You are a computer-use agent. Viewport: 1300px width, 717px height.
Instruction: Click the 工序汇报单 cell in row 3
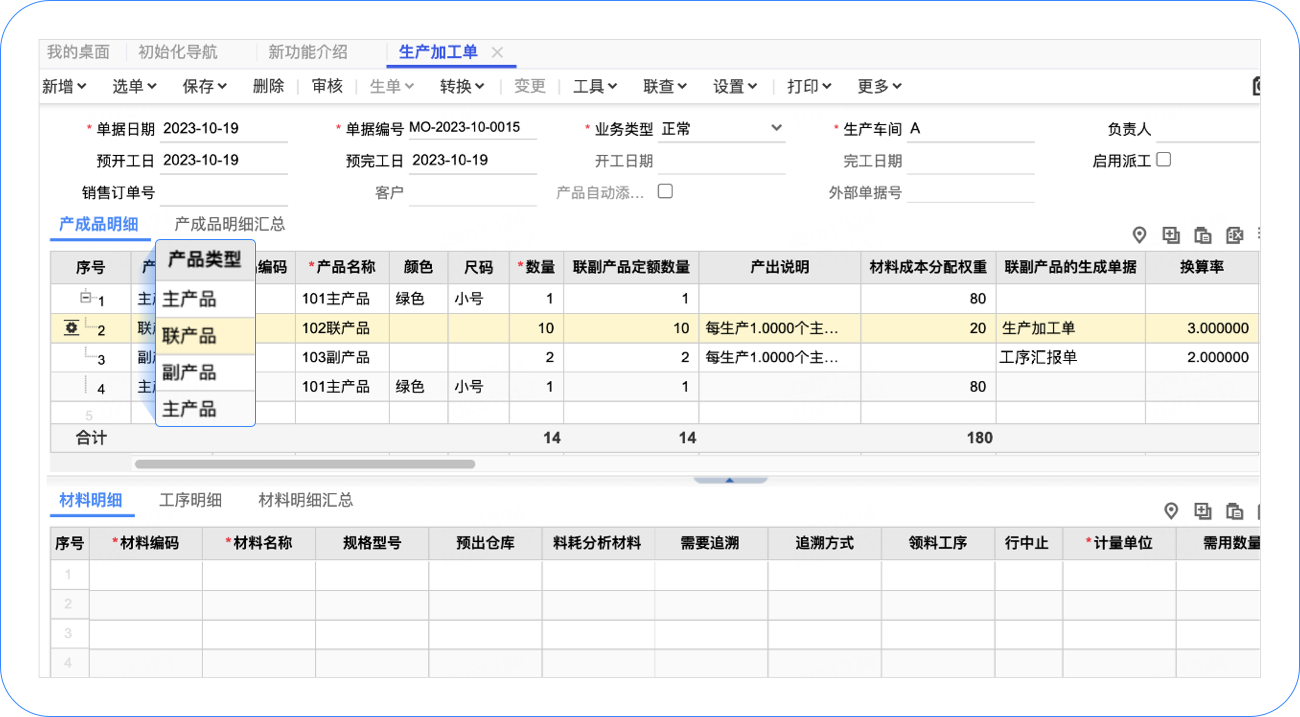click(x=1071, y=357)
